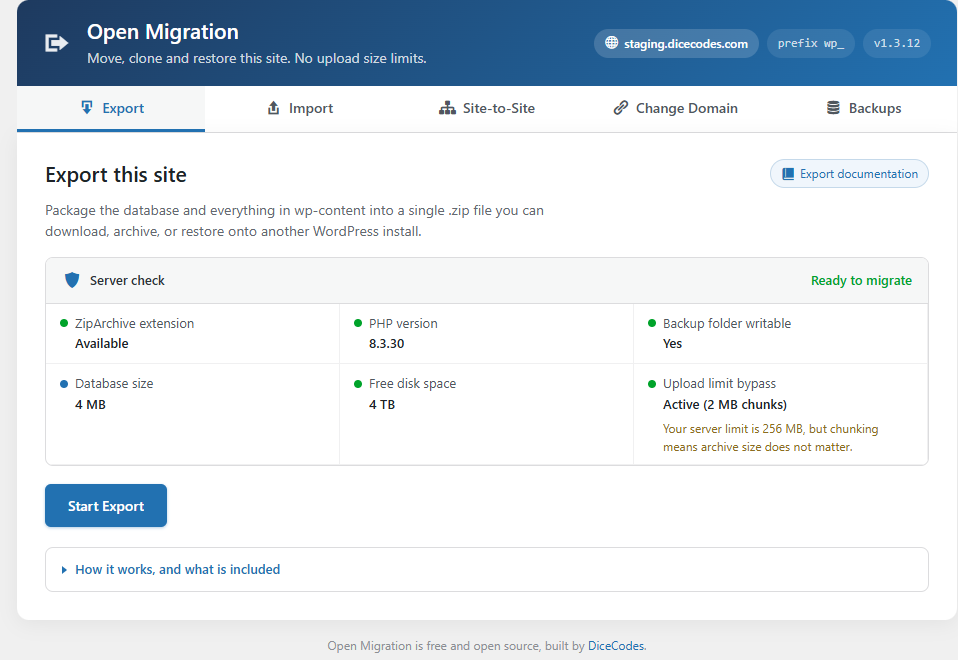Select the Change Domain tab
This screenshot has height=660, width=958.
coord(675,109)
